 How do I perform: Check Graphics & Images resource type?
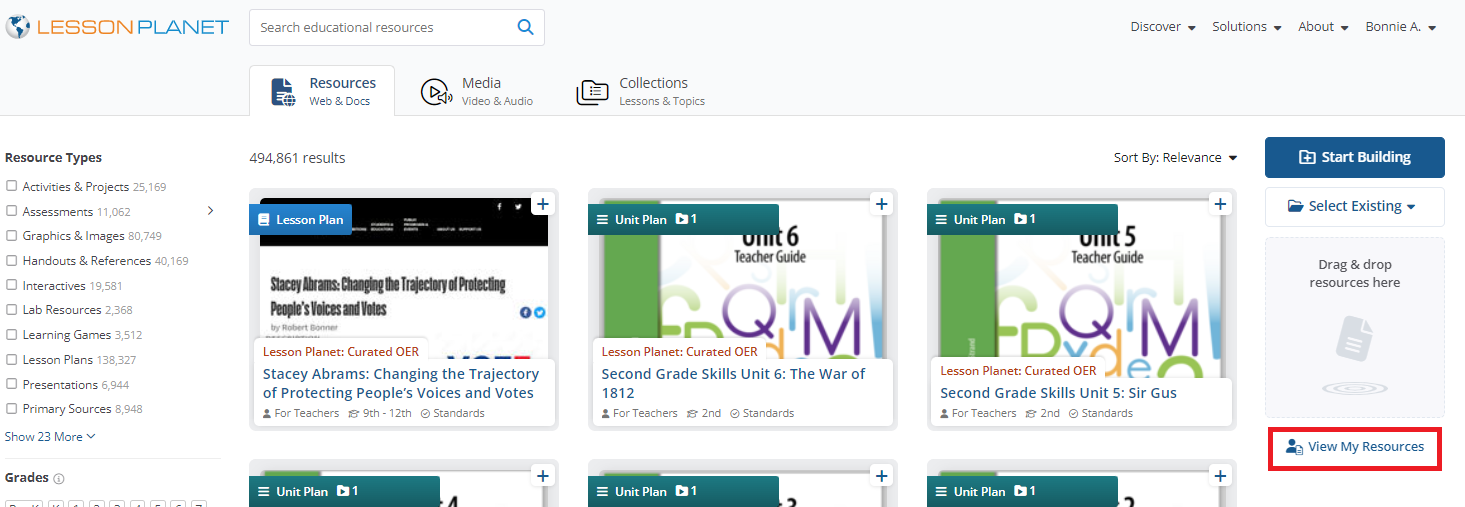coord(11,236)
